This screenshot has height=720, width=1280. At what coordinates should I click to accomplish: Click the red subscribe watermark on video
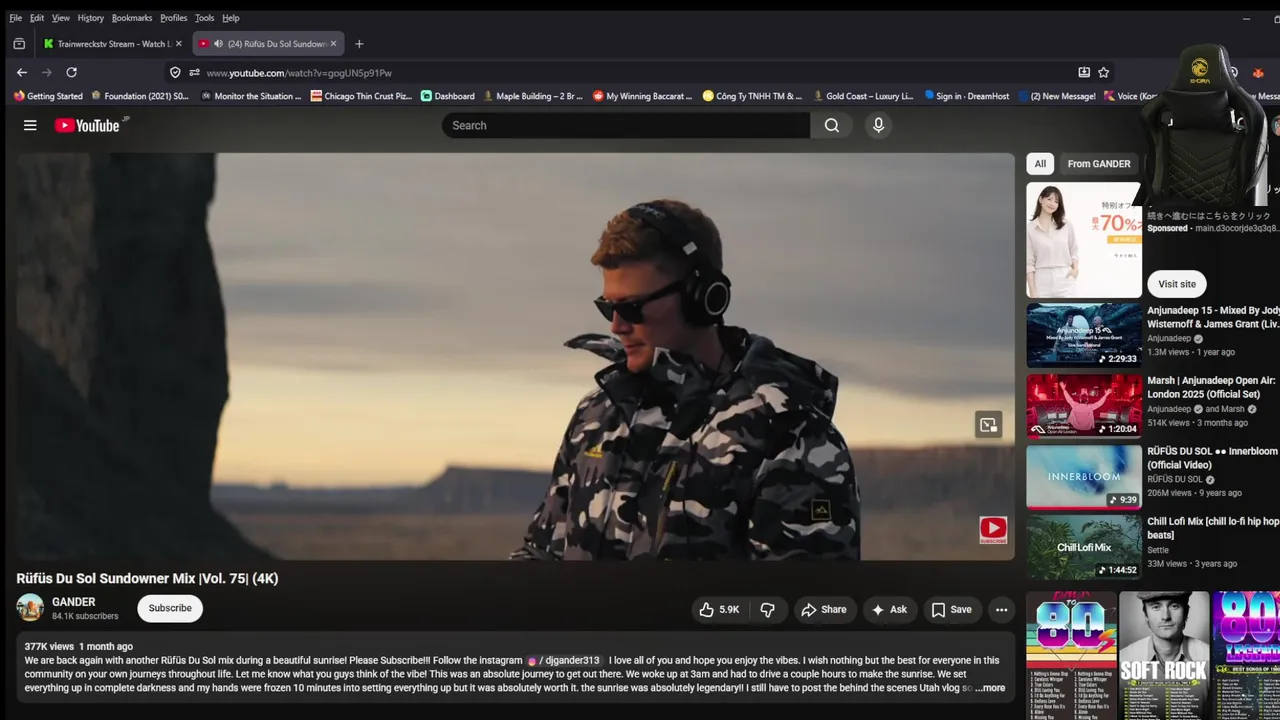coord(993,529)
